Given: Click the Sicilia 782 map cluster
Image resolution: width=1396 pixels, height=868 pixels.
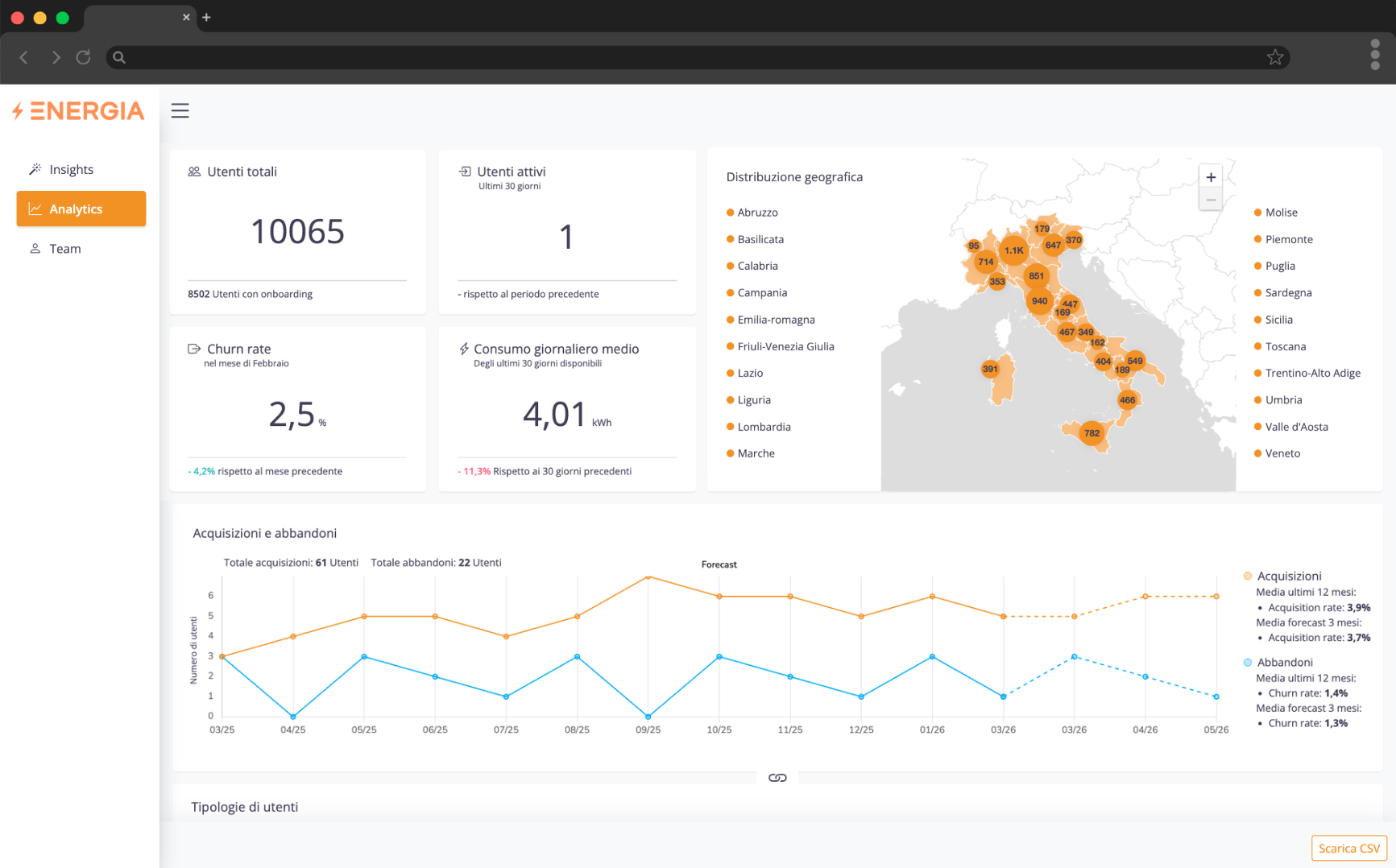Looking at the screenshot, I should (x=1092, y=433).
